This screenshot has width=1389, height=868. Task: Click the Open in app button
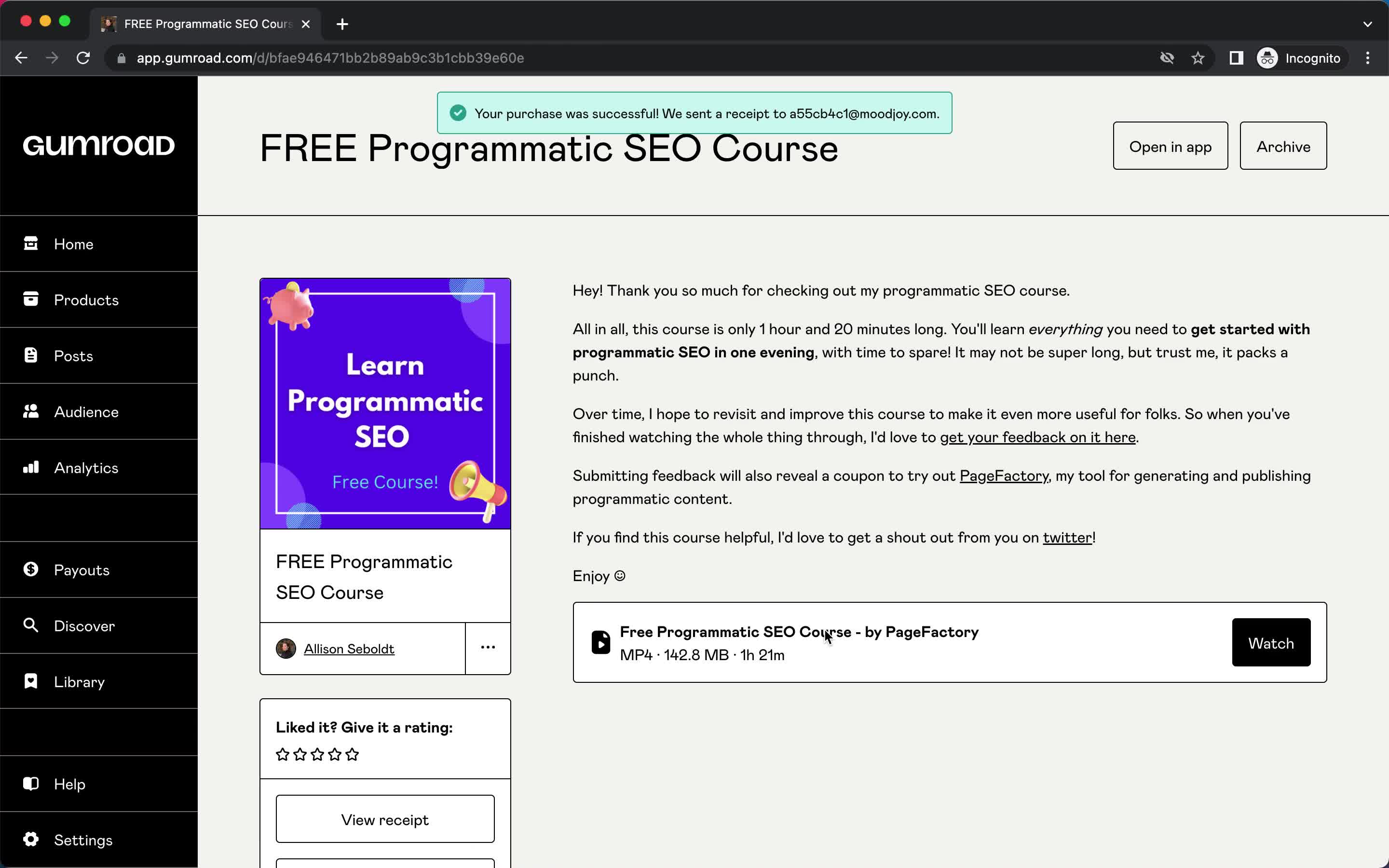coord(1171,146)
